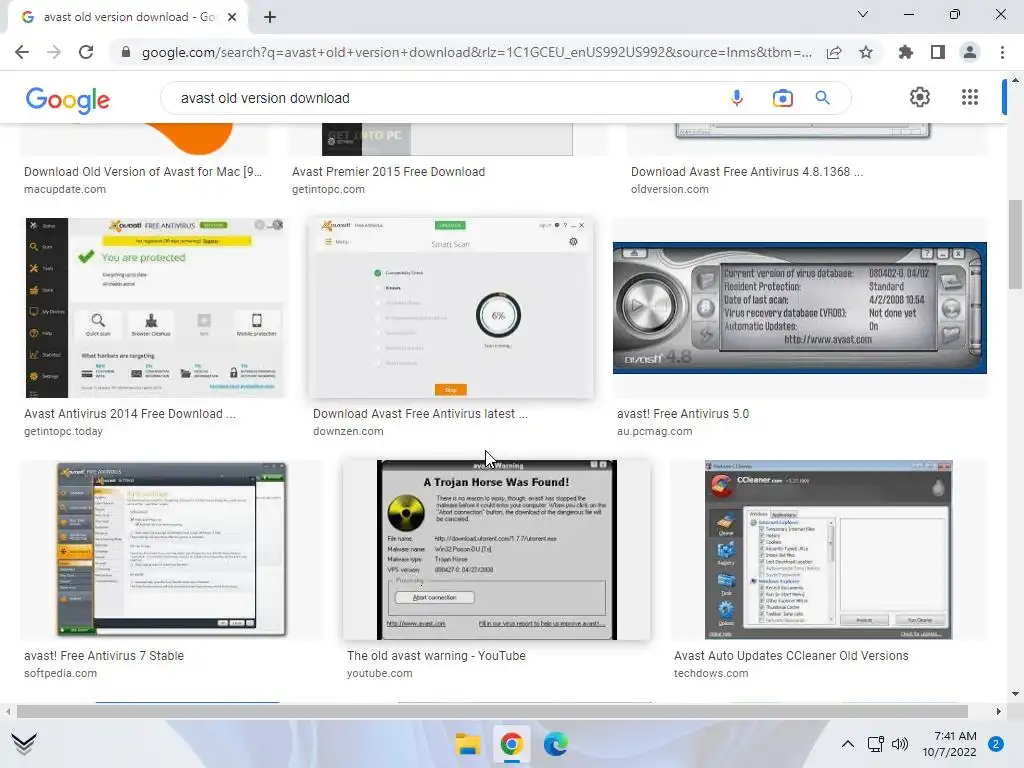Open Download Avast Free Antivirus 4.8.1368 result
Screen dimensions: 1024x768
coord(746,172)
